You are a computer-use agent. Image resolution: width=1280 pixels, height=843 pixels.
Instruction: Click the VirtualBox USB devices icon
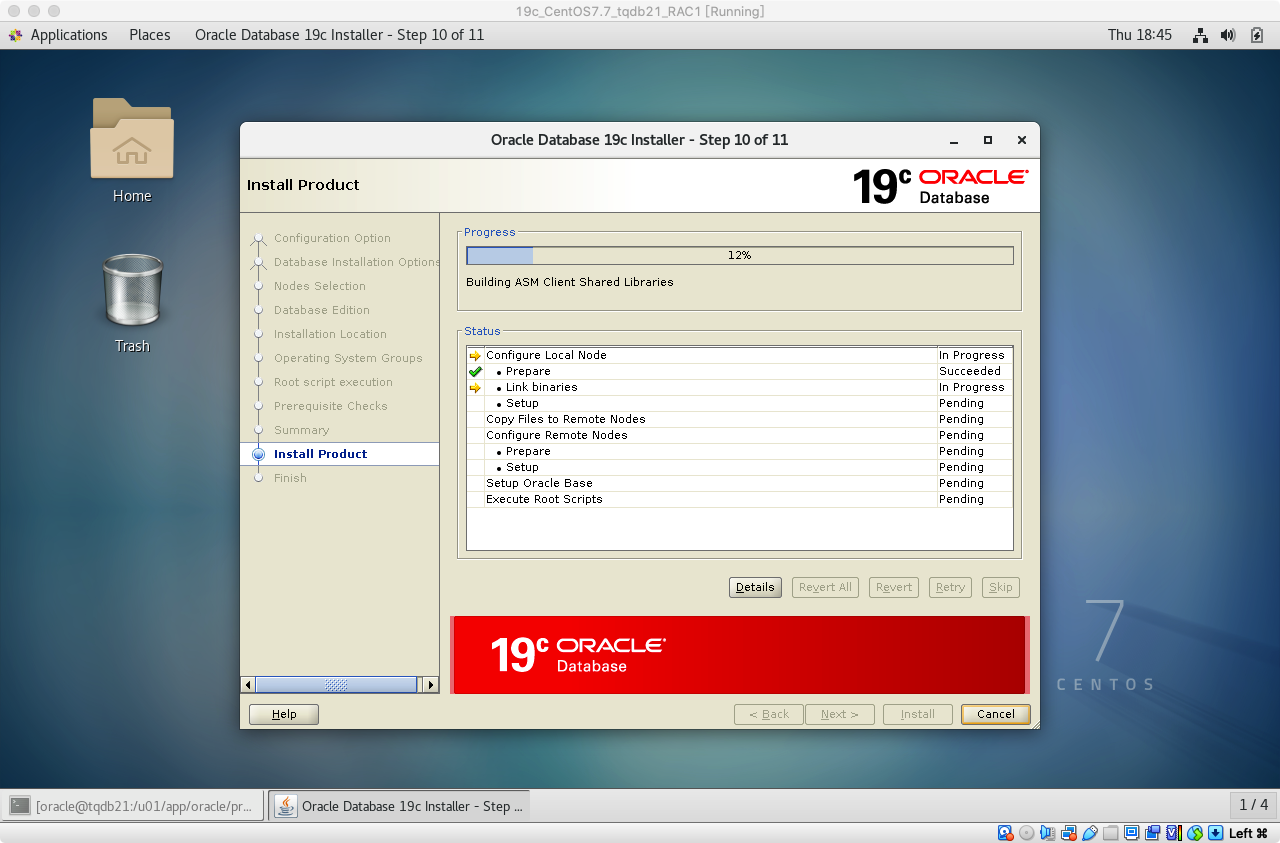tap(1090, 833)
